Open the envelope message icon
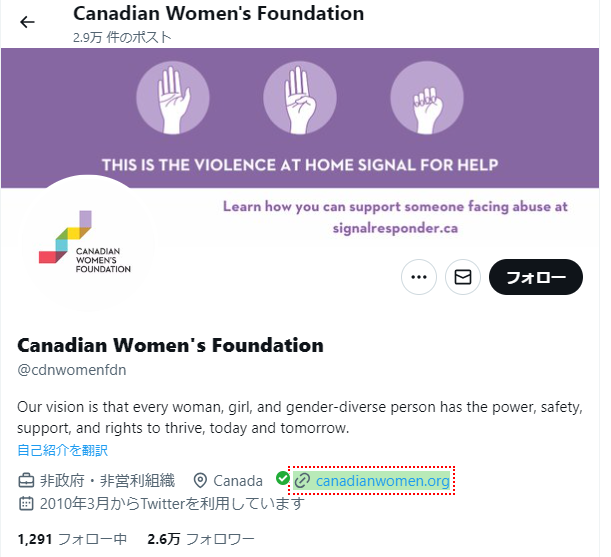 point(463,277)
